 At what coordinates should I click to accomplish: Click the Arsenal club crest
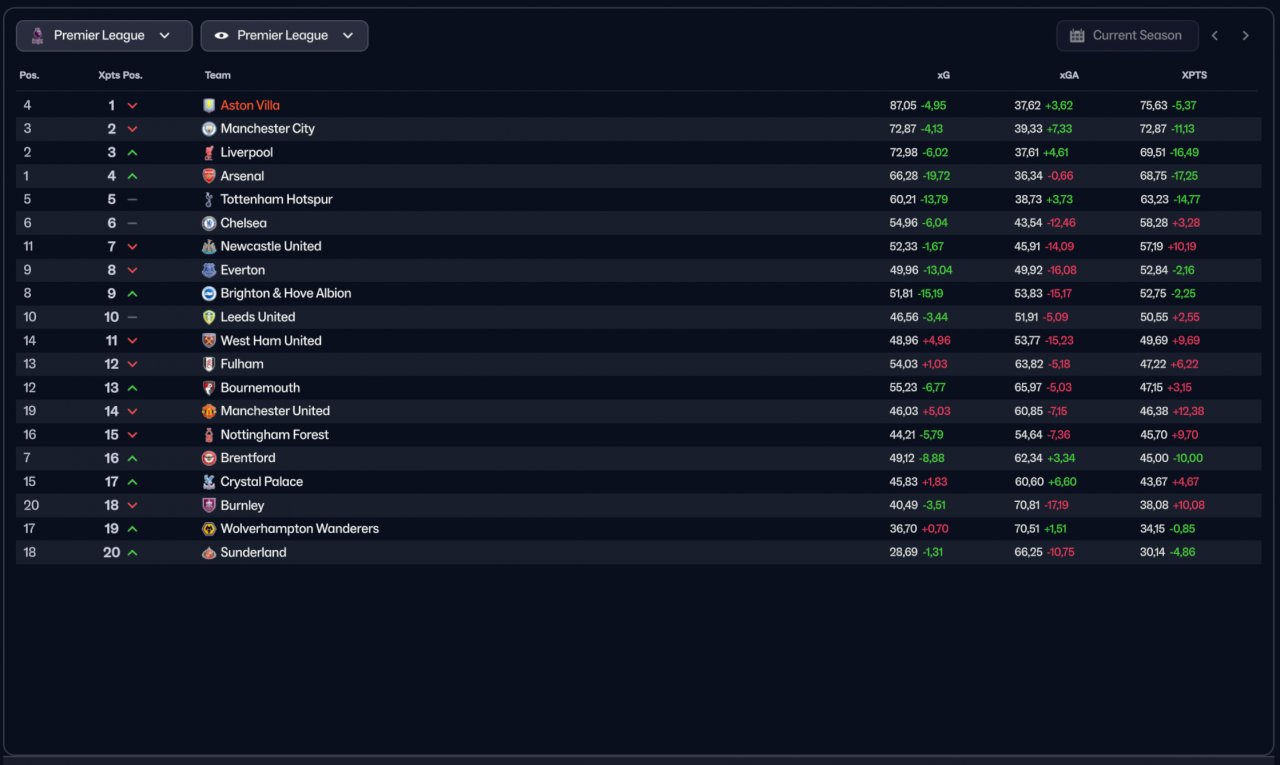click(x=209, y=176)
